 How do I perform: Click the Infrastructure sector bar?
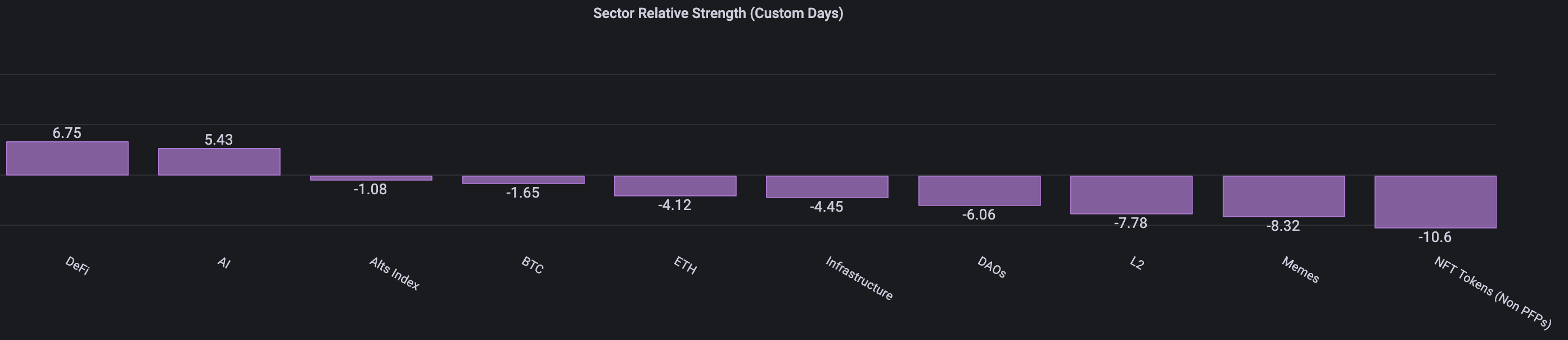827,186
